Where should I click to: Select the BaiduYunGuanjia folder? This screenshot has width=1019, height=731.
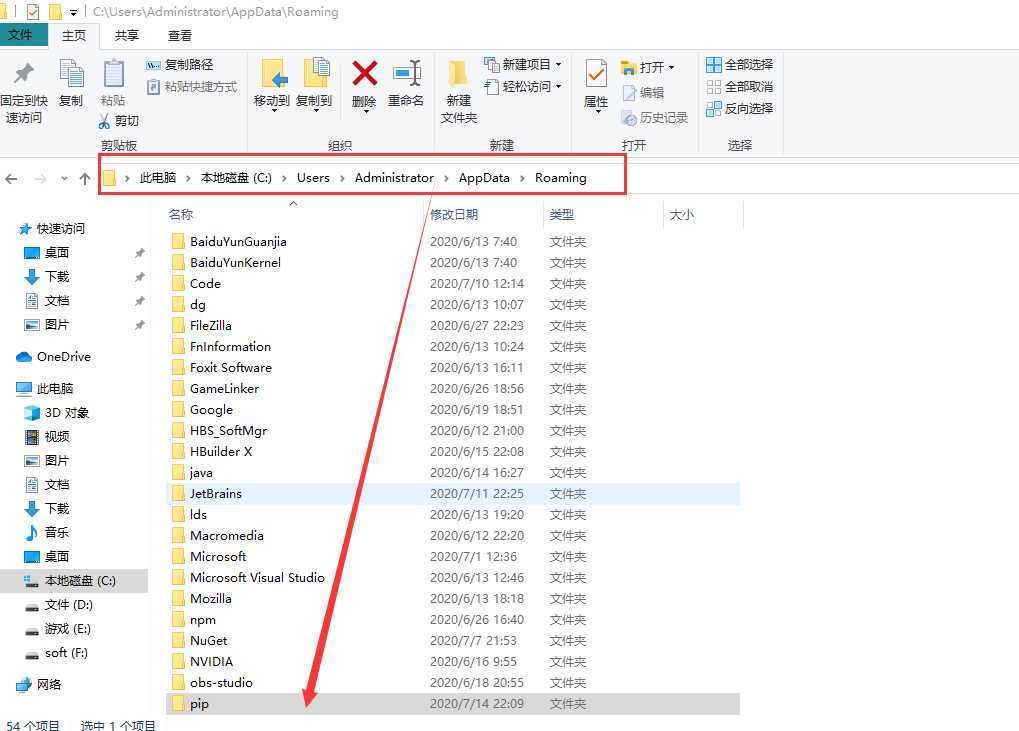pos(229,242)
